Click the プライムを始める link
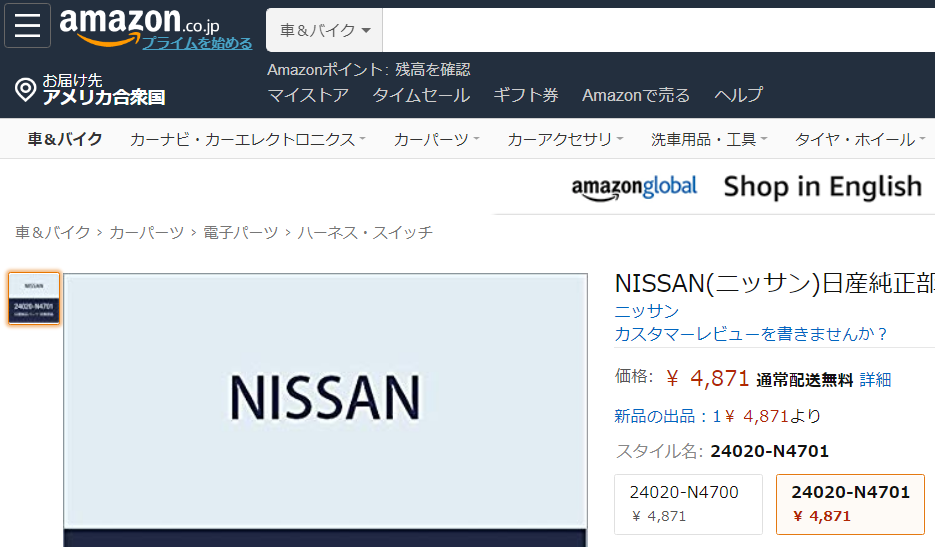Viewport: 935px width, 547px height. 197,43
